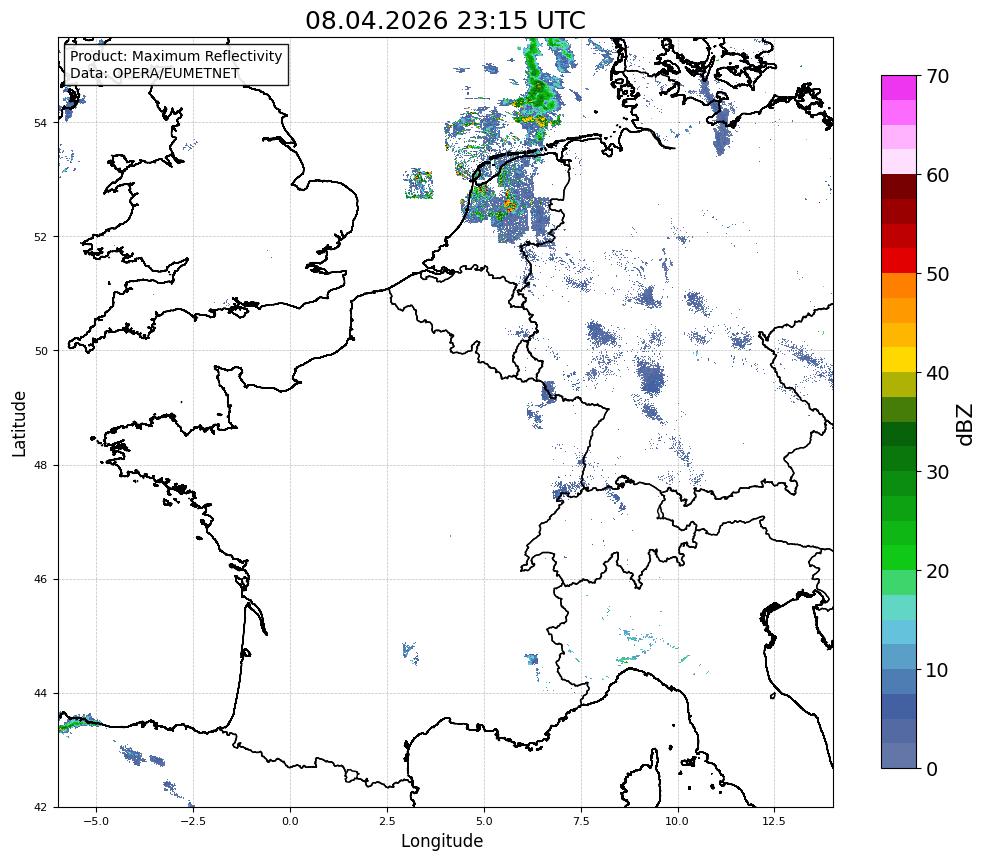
Task: Click the longitude tick label -5.0
Action: (96, 821)
